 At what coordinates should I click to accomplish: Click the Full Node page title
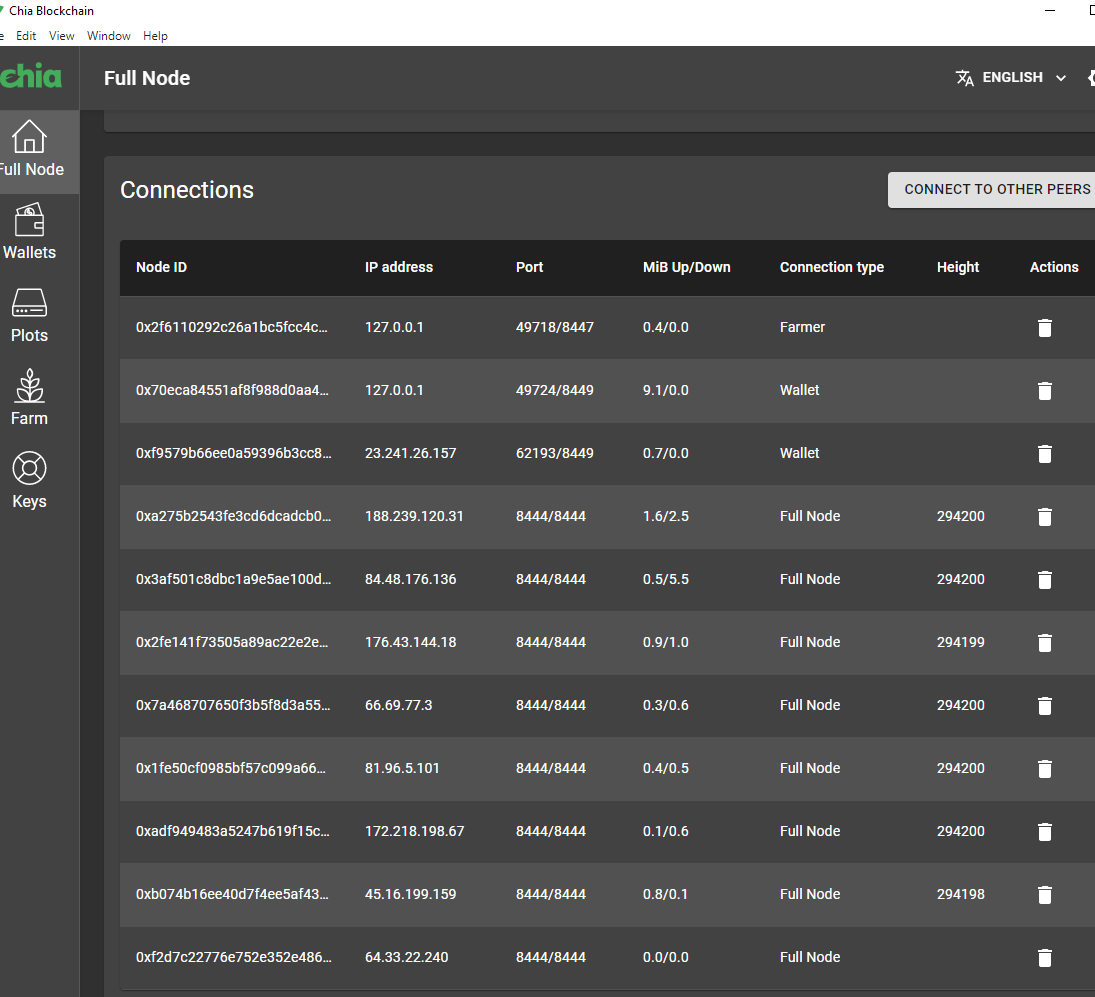(147, 78)
